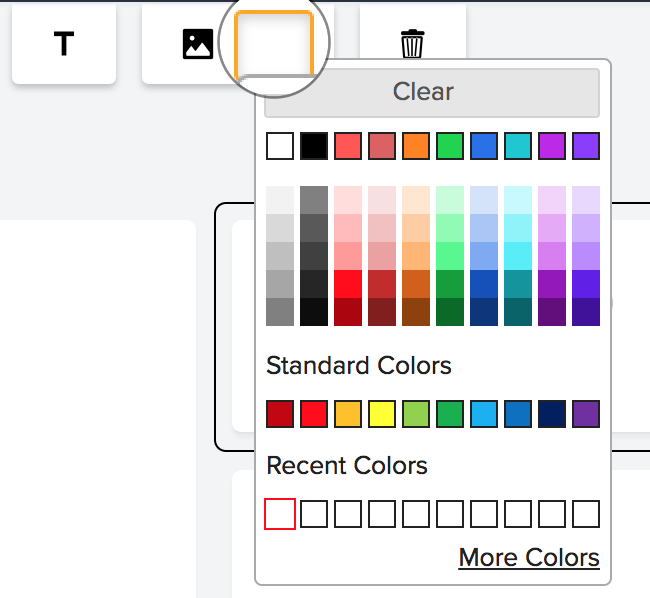Pick the darkest red shade in the red column
The width and height of the screenshot is (650, 598).
(348, 312)
